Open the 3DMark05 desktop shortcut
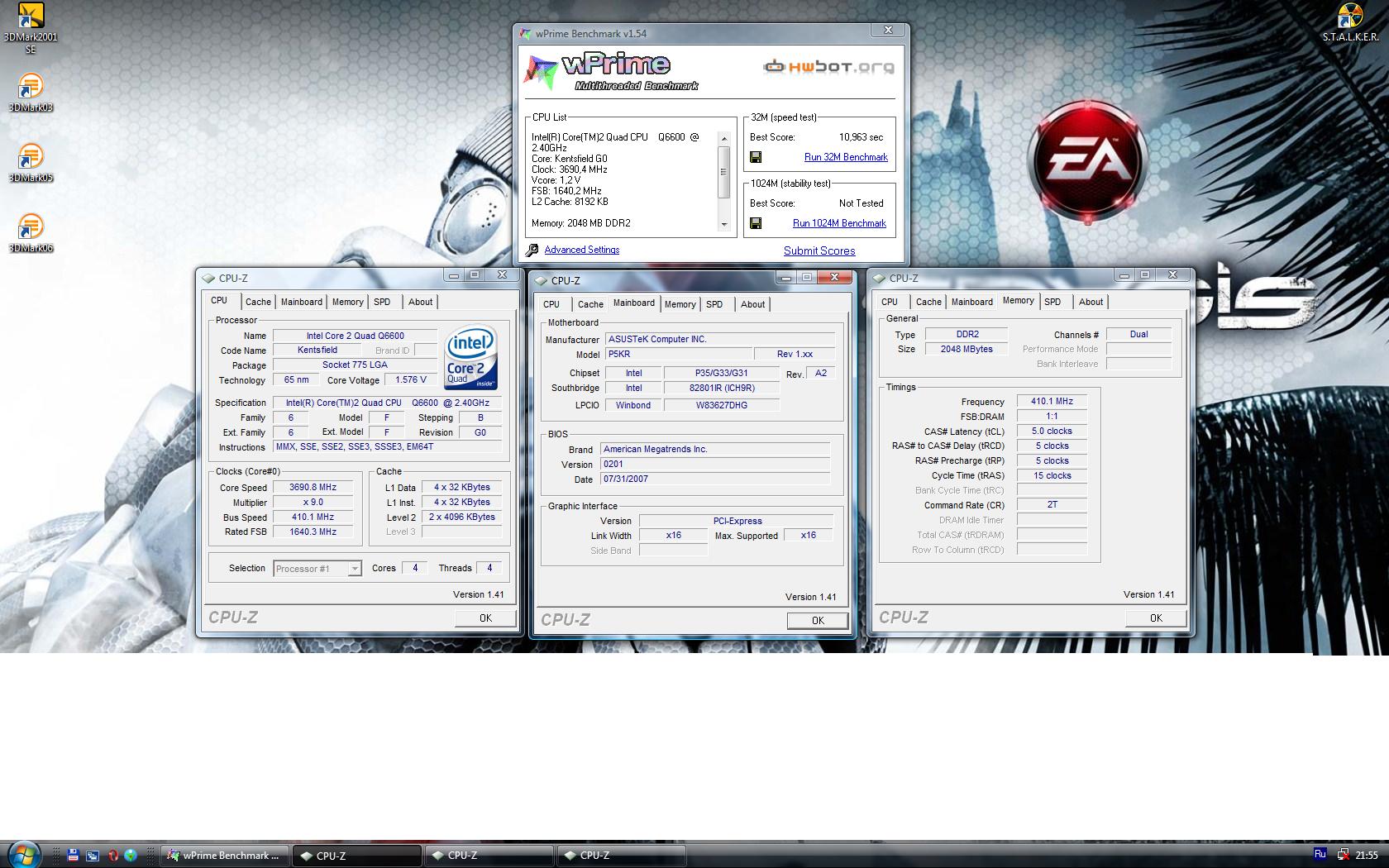Screen dimensions: 1389x868 [x=30, y=162]
